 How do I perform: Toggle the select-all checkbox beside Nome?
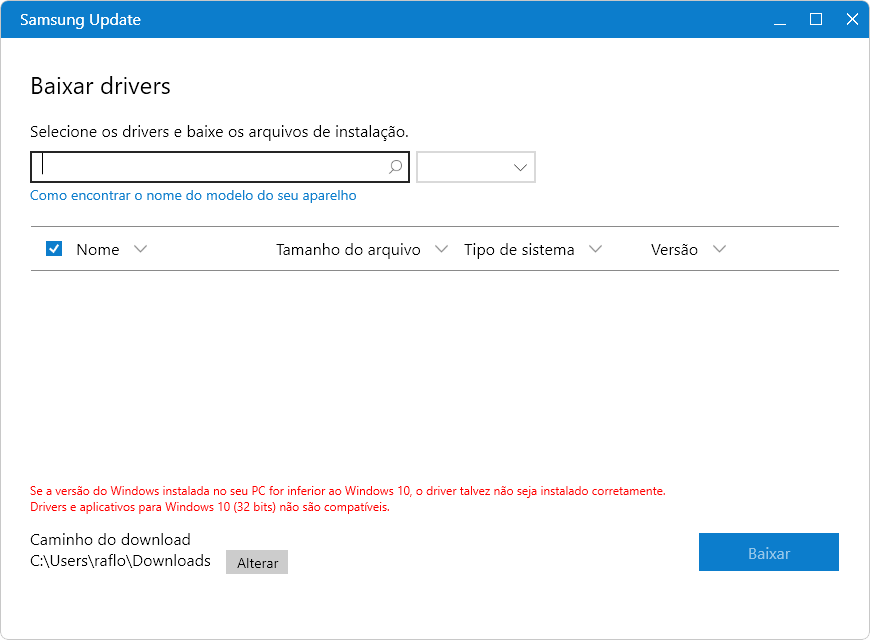(54, 249)
